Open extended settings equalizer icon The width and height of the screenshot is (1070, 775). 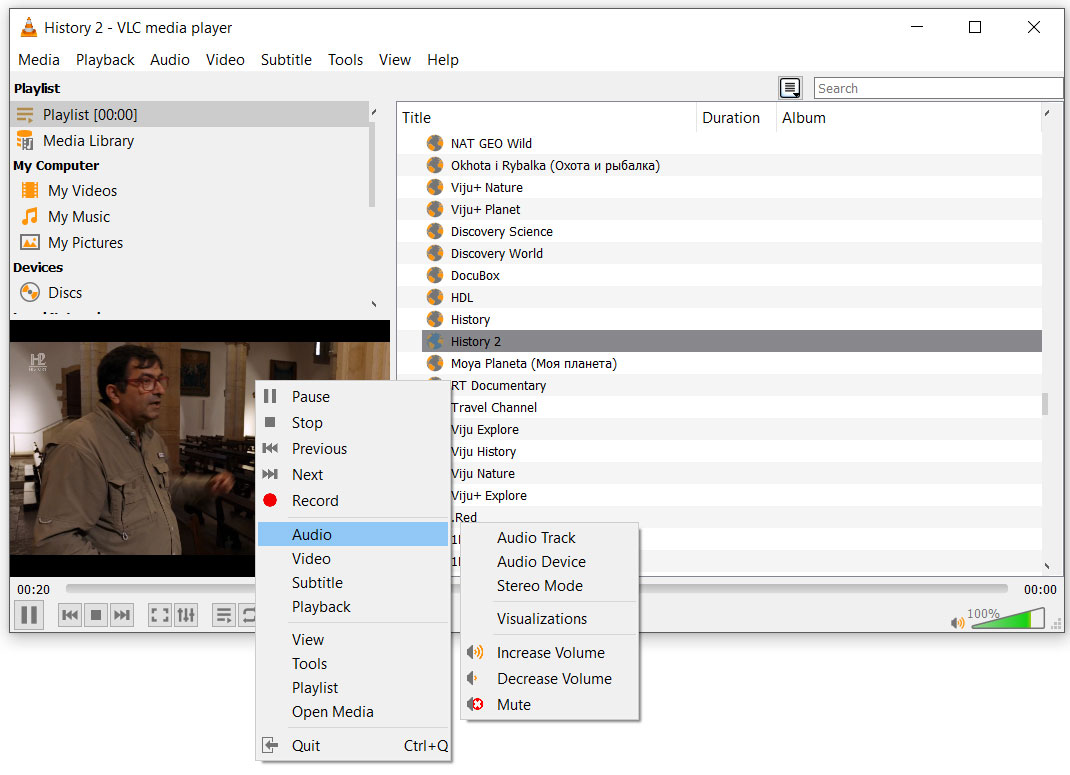(x=186, y=615)
